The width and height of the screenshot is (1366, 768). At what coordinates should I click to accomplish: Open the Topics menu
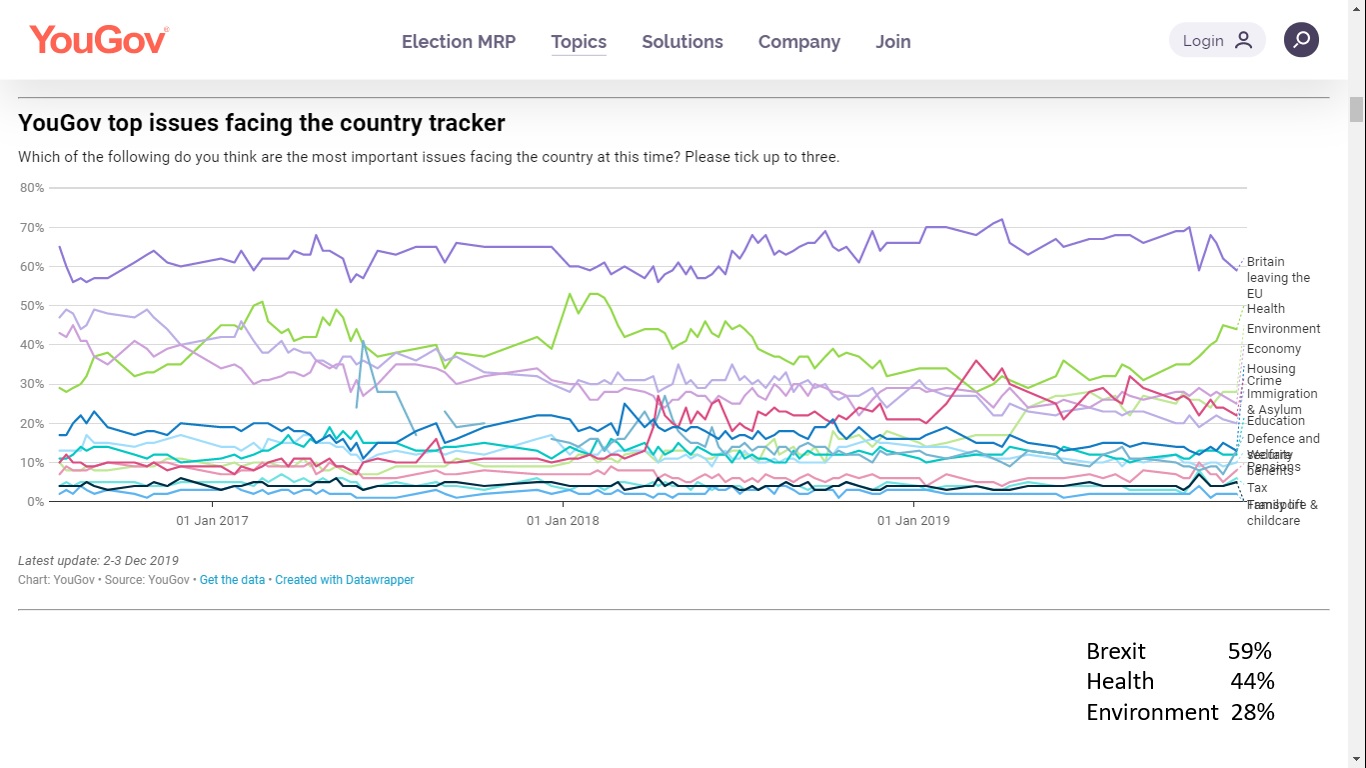[579, 42]
